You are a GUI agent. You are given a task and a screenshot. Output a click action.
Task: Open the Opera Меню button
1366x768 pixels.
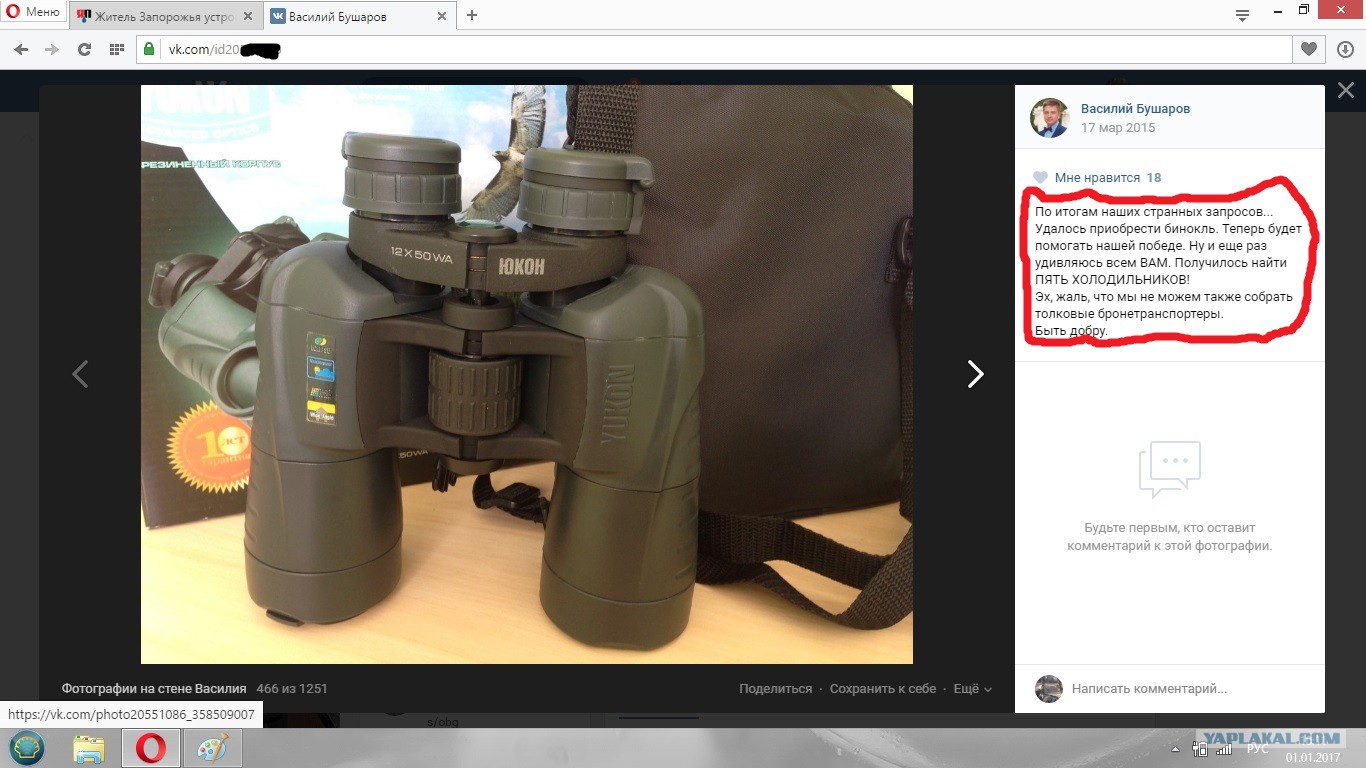34,13
